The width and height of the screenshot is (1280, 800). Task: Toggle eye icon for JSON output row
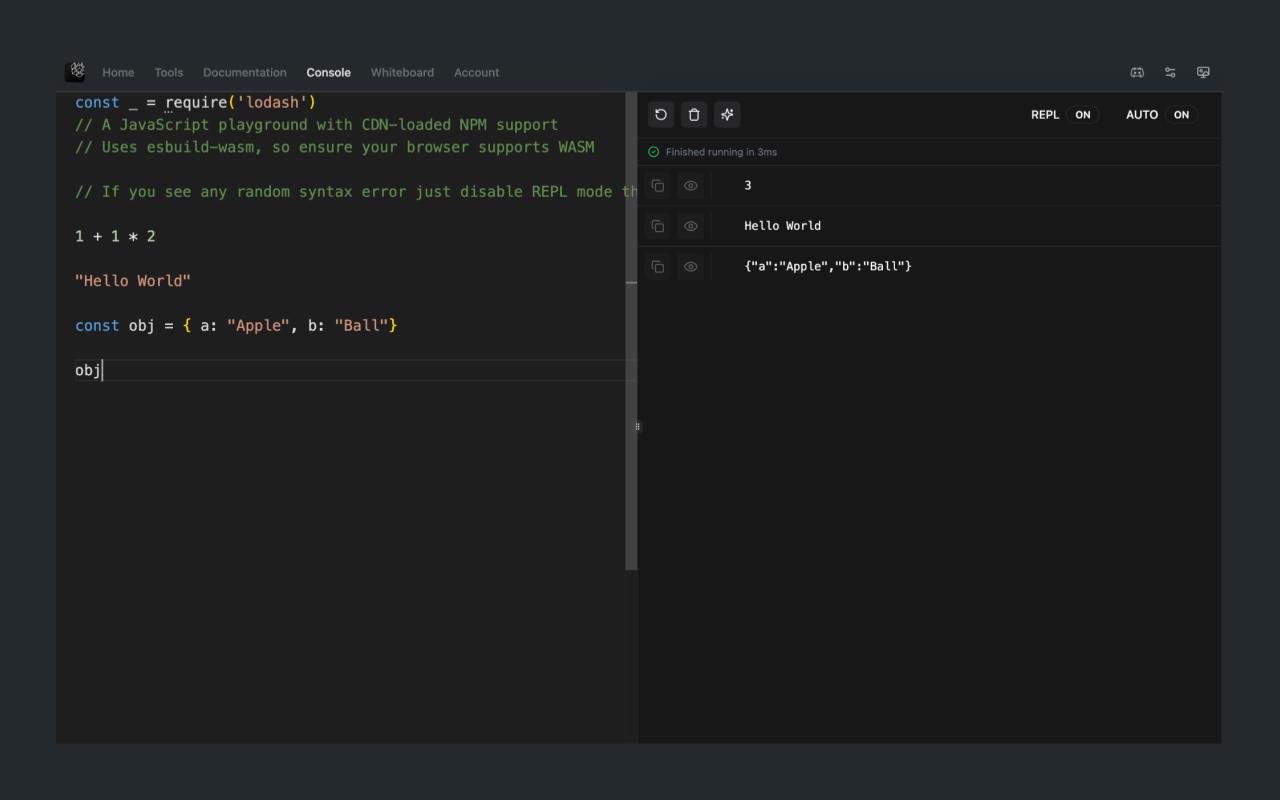tap(691, 266)
